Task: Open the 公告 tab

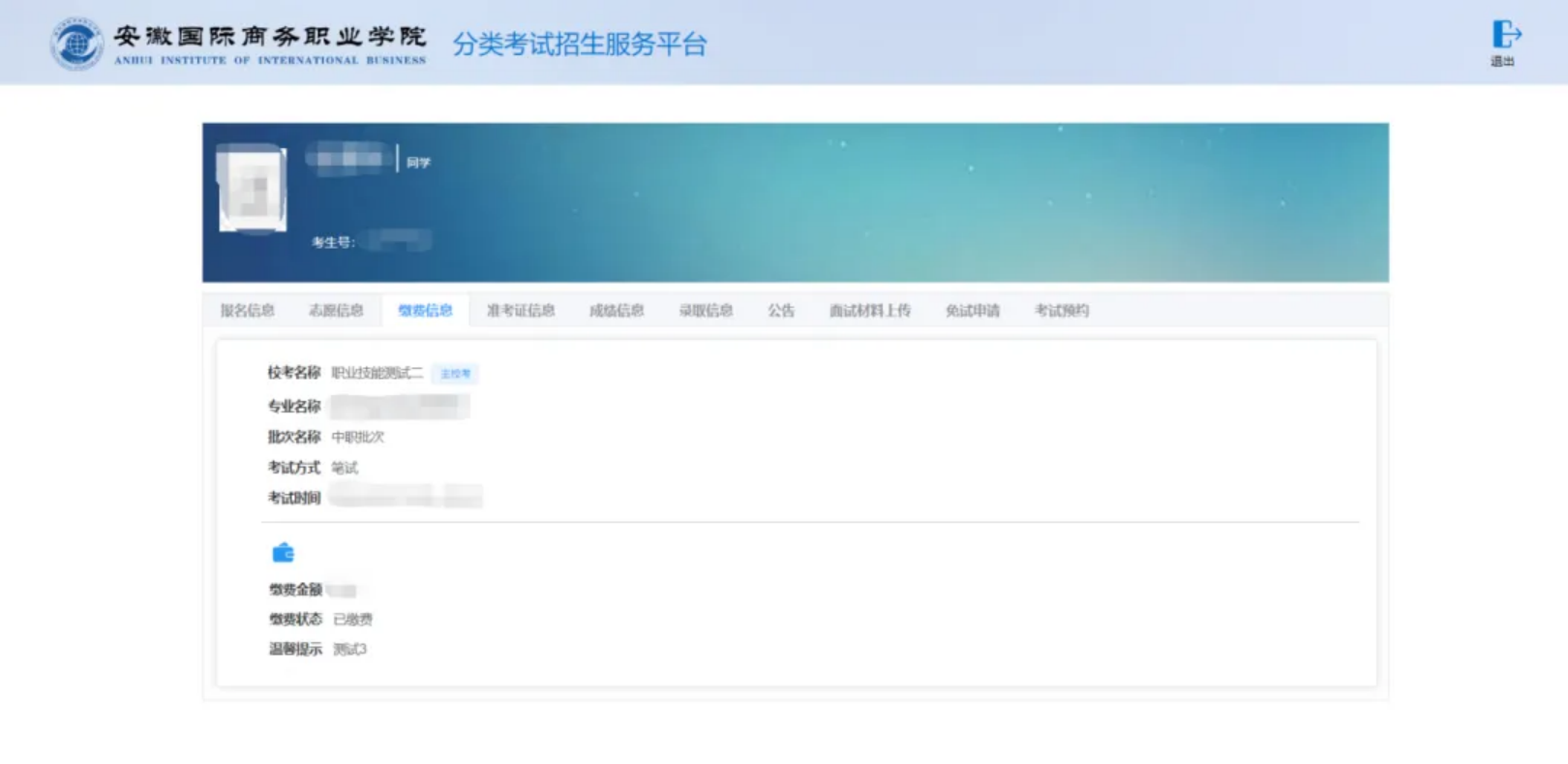Action: [781, 311]
